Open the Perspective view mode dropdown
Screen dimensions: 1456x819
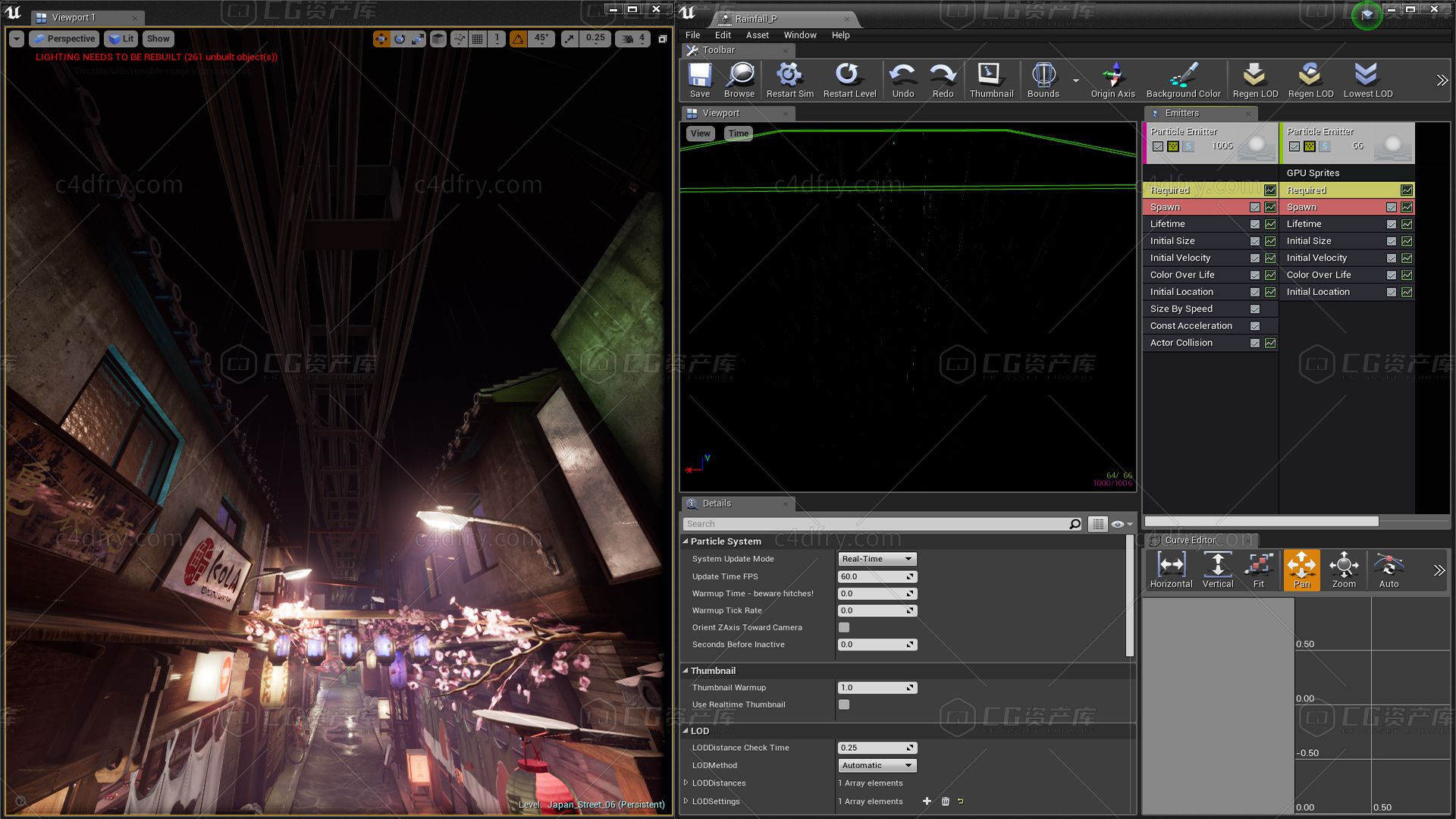click(x=64, y=39)
